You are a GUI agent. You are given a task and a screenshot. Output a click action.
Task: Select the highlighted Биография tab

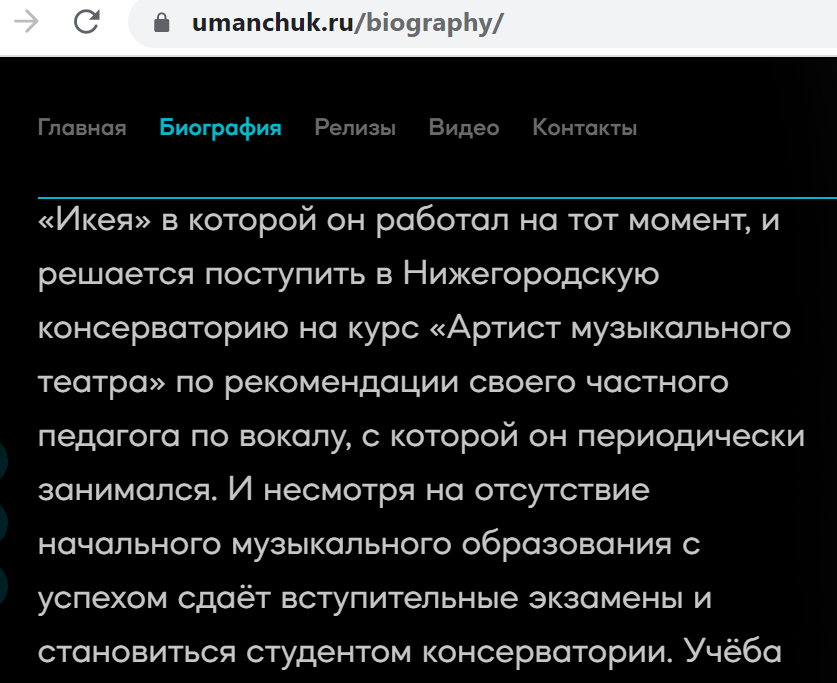pyautogui.click(x=220, y=128)
